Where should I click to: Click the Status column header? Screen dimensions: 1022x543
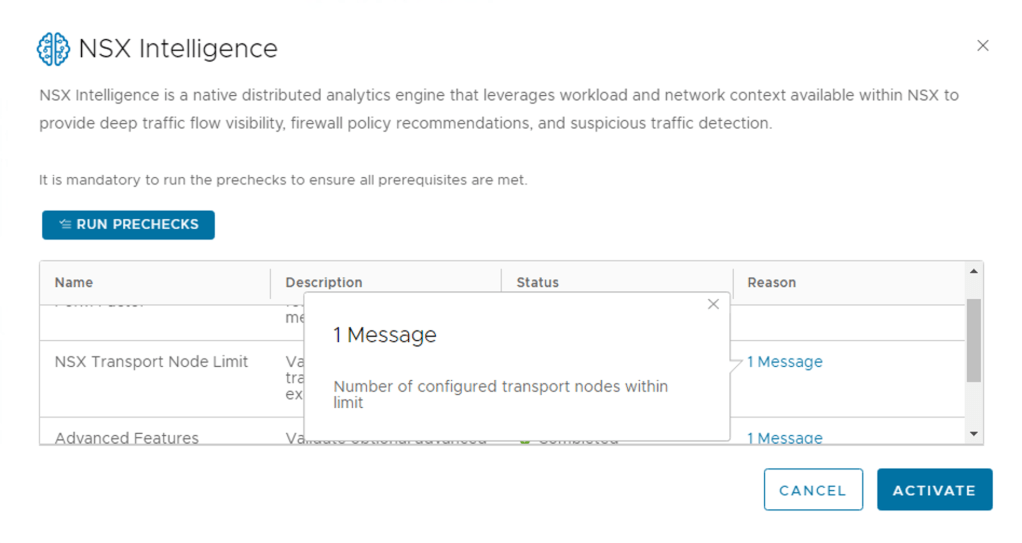537,283
